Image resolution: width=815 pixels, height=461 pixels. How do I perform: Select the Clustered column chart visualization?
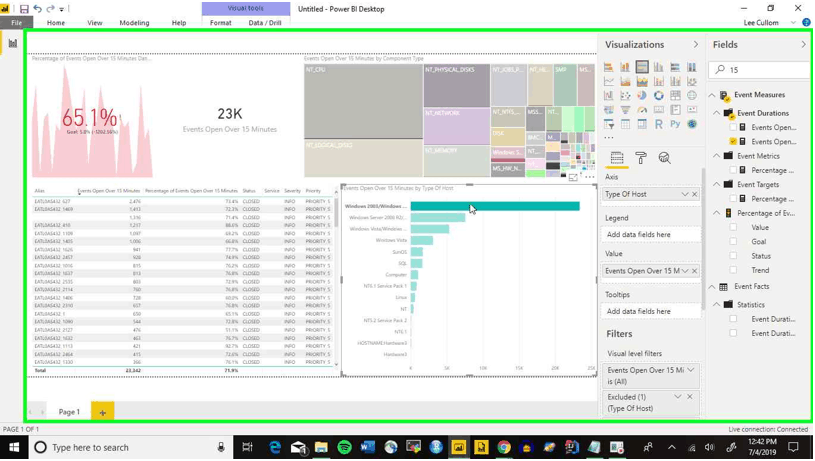click(659, 67)
